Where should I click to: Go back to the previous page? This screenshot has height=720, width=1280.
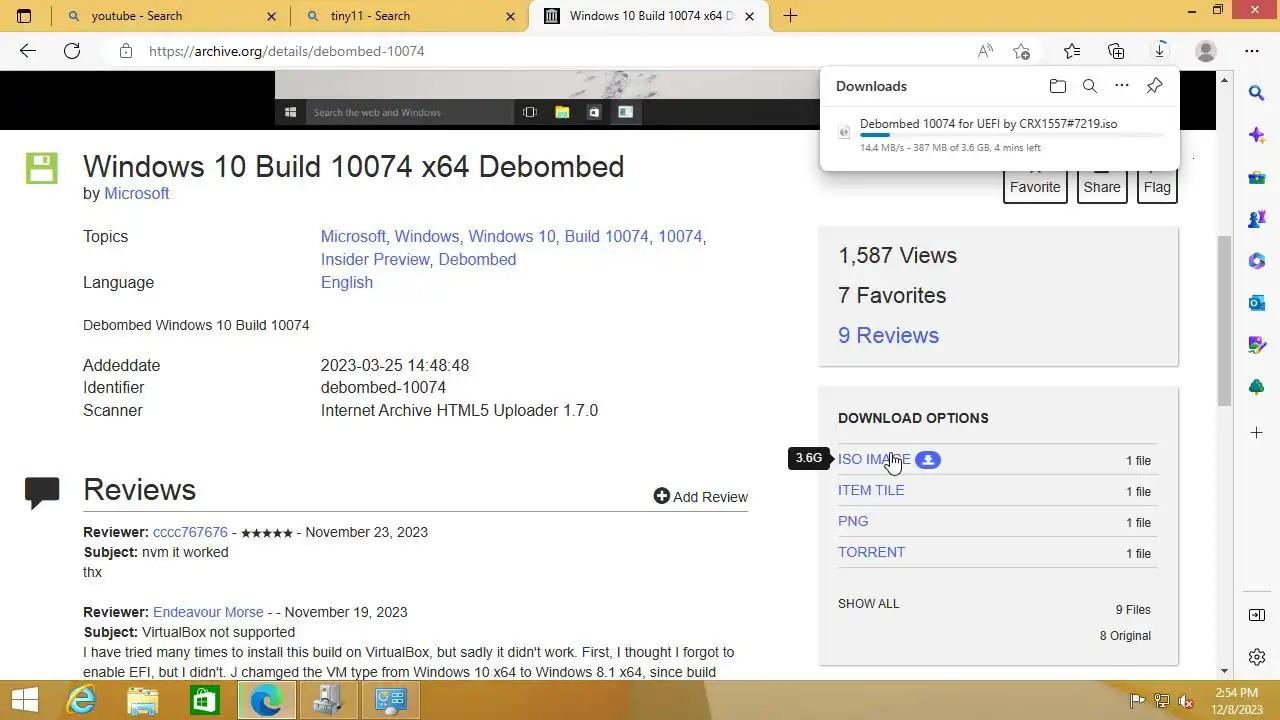click(x=27, y=51)
